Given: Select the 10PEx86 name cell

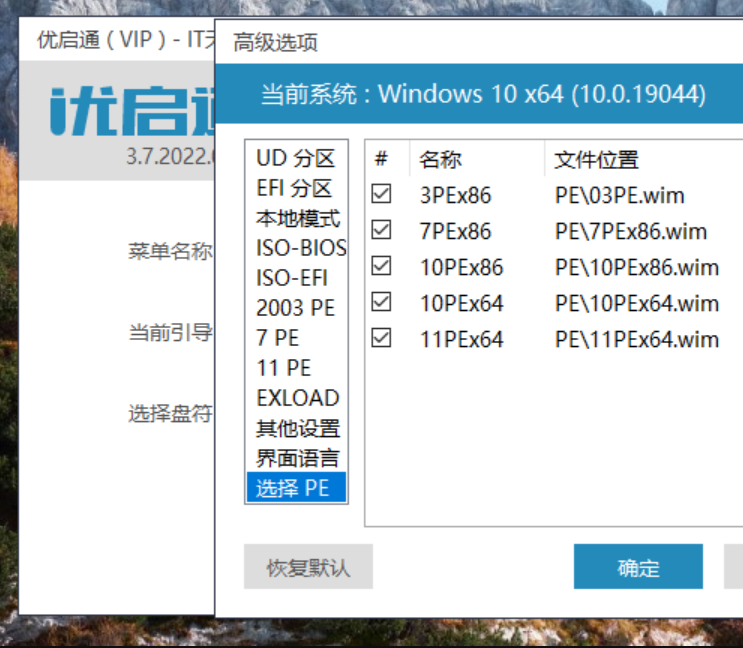Looking at the screenshot, I should 462,267.
